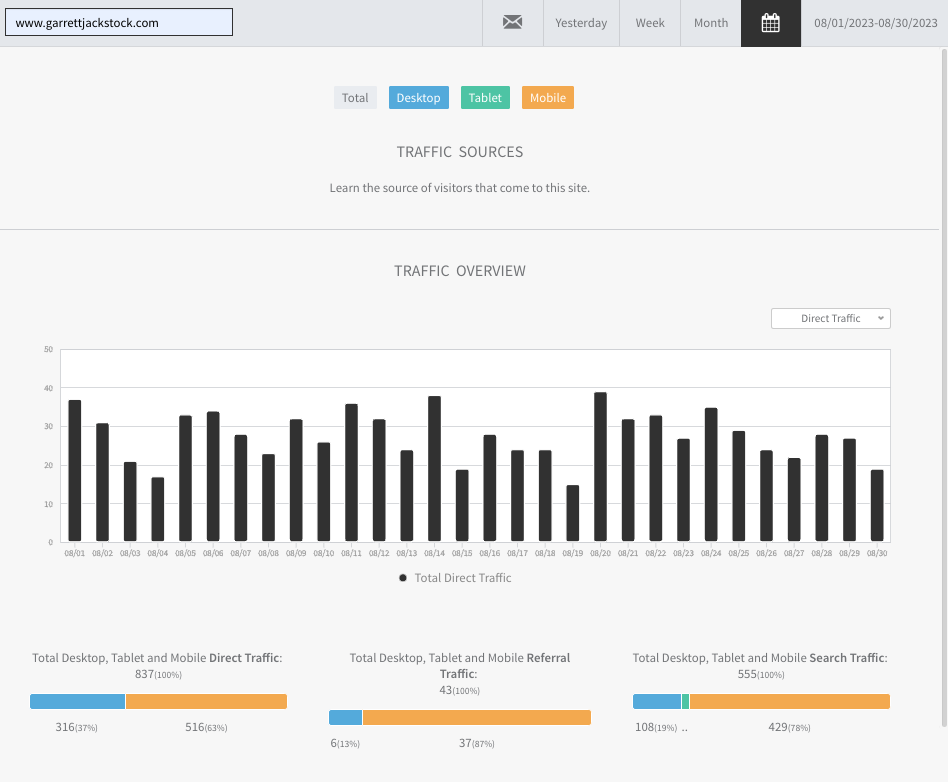Click Search Traffic blue desktop segment

pyautogui.click(x=657, y=702)
